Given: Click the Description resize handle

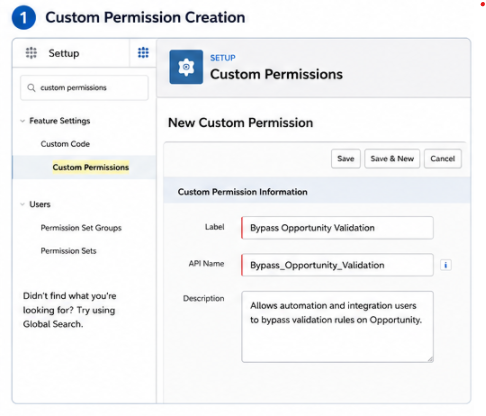Looking at the screenshot, I should click(430, 359).
